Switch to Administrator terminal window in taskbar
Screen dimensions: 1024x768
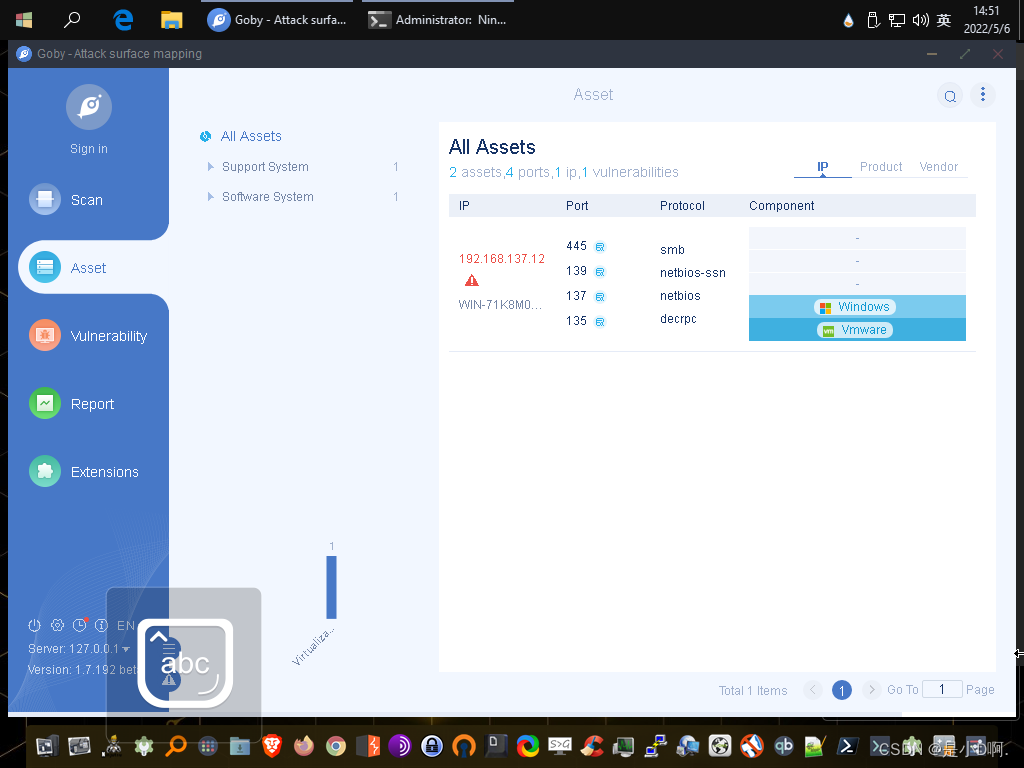click(x=438, y=20)
